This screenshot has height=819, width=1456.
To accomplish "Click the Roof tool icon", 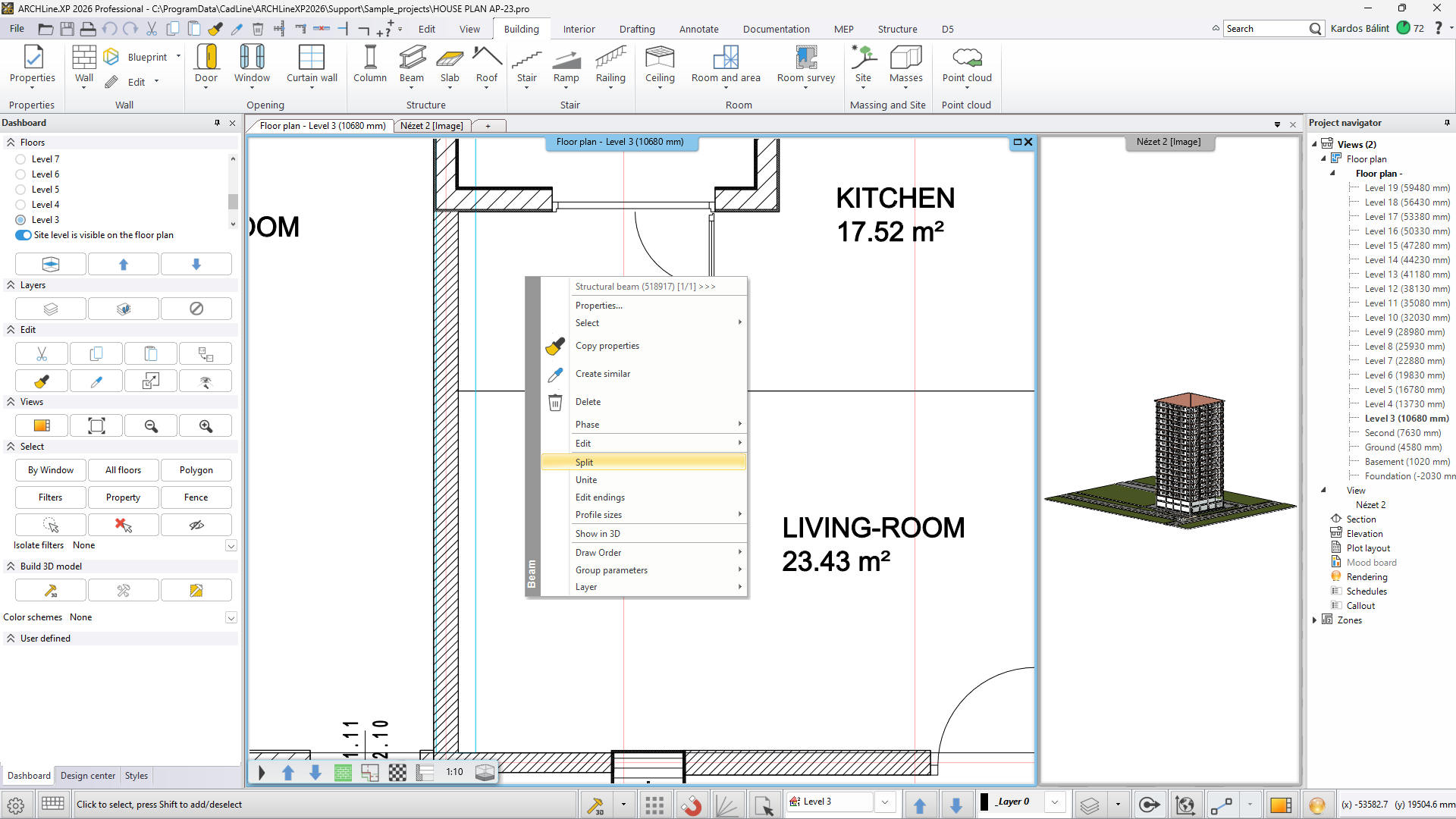I will tap(487, 57).
